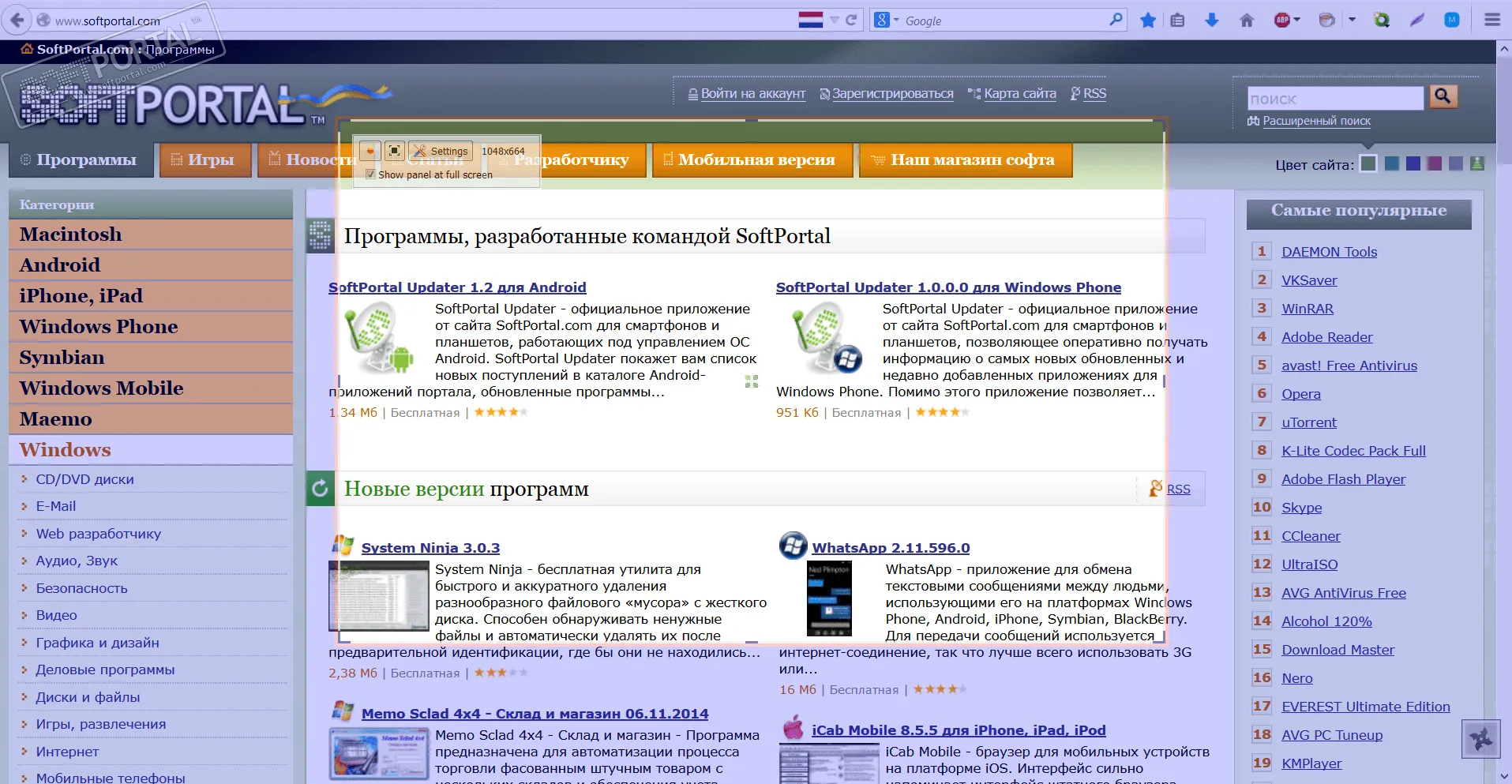Open dropdown arrow next to coffee cup

[x=1352, y=21]
